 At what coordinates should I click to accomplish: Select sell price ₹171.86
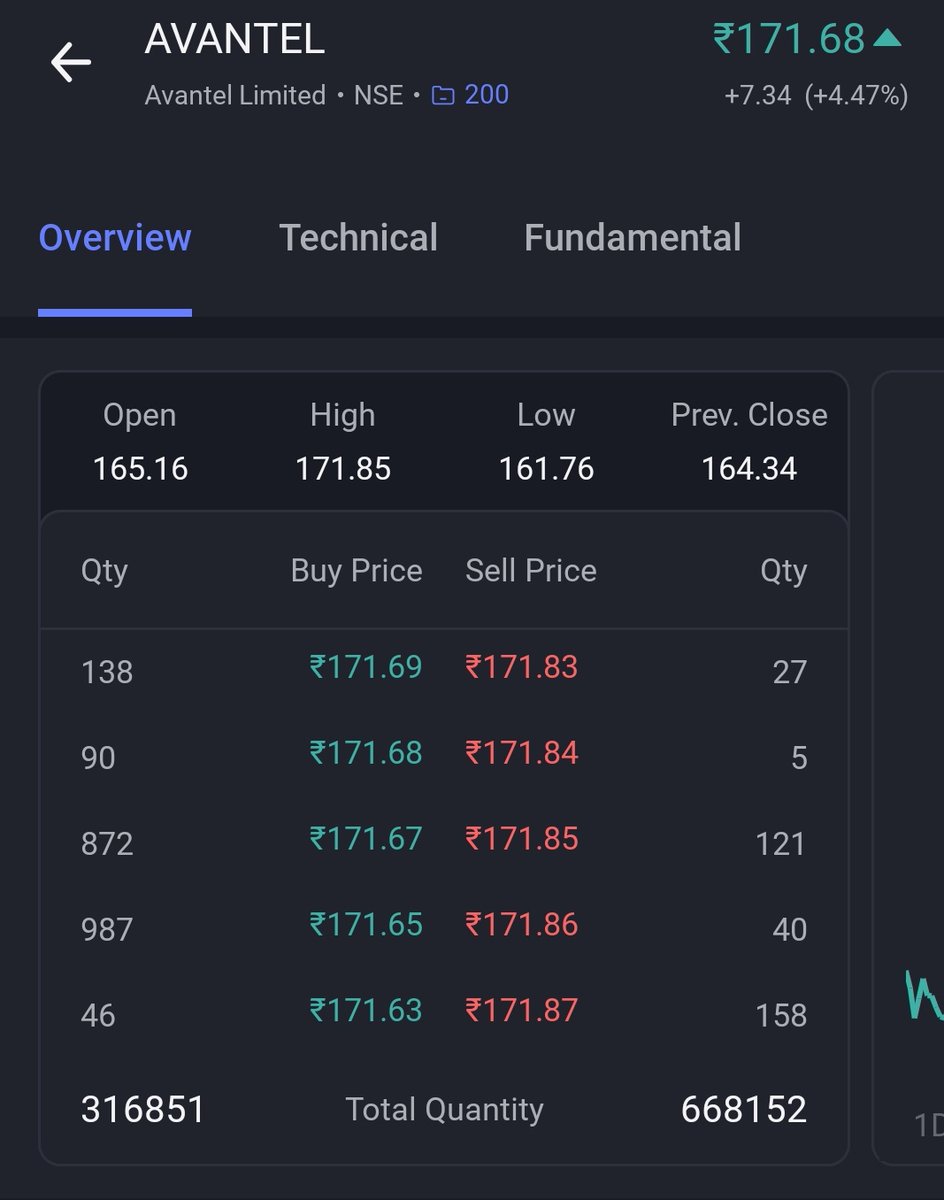point(522,924)
